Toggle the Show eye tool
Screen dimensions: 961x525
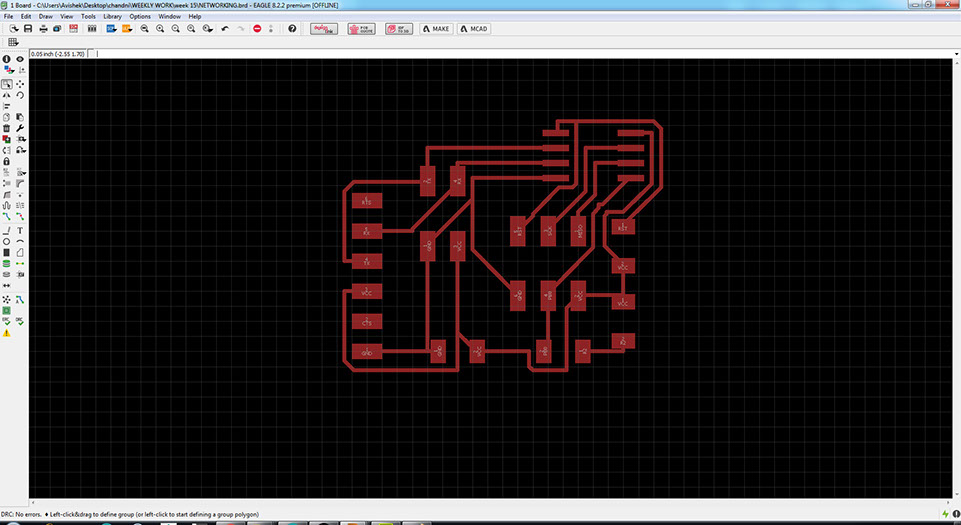pos(20,59)
